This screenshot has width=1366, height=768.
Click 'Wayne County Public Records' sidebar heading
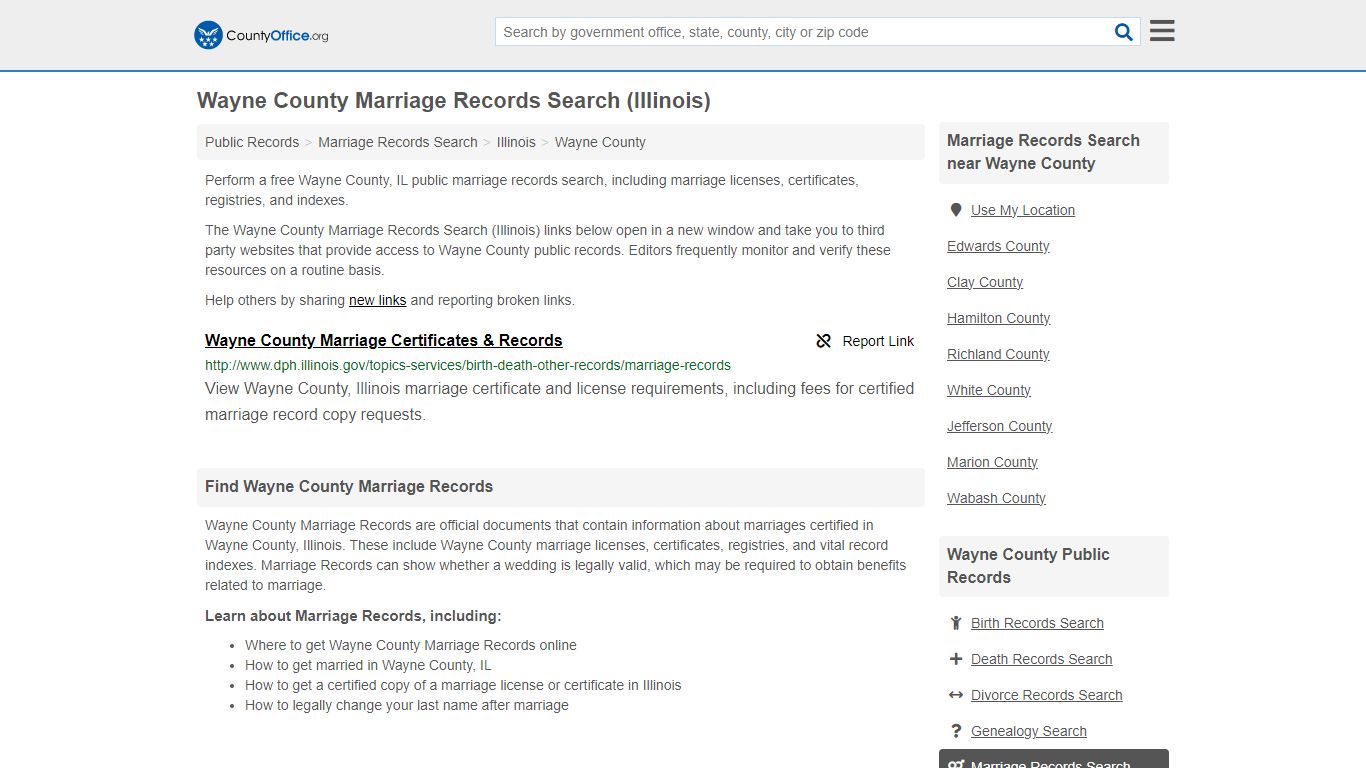pos(1028,566)
